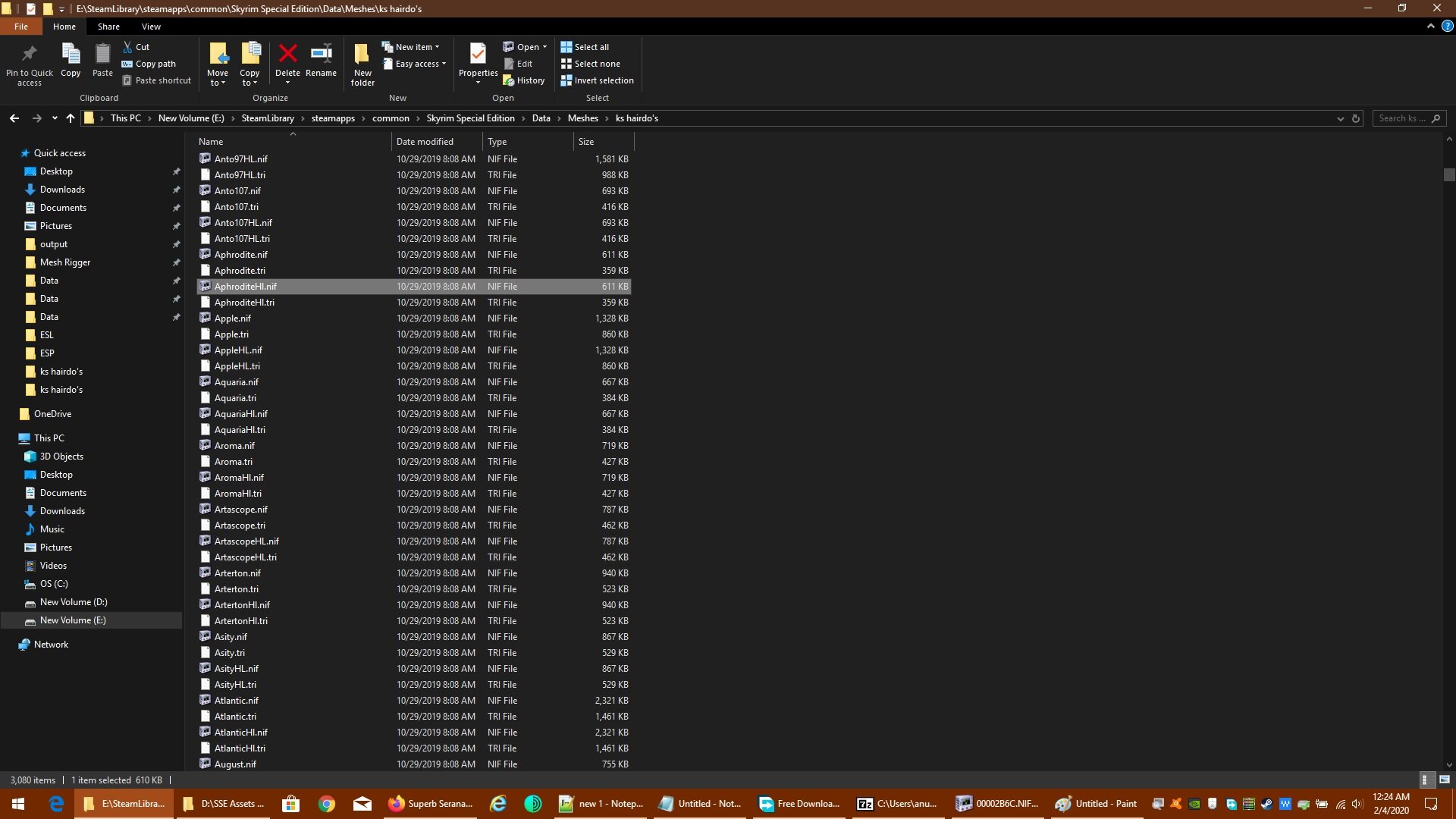Click the Invert selection icon
This screenshot has width=1456, height=819.
point(566,80)
